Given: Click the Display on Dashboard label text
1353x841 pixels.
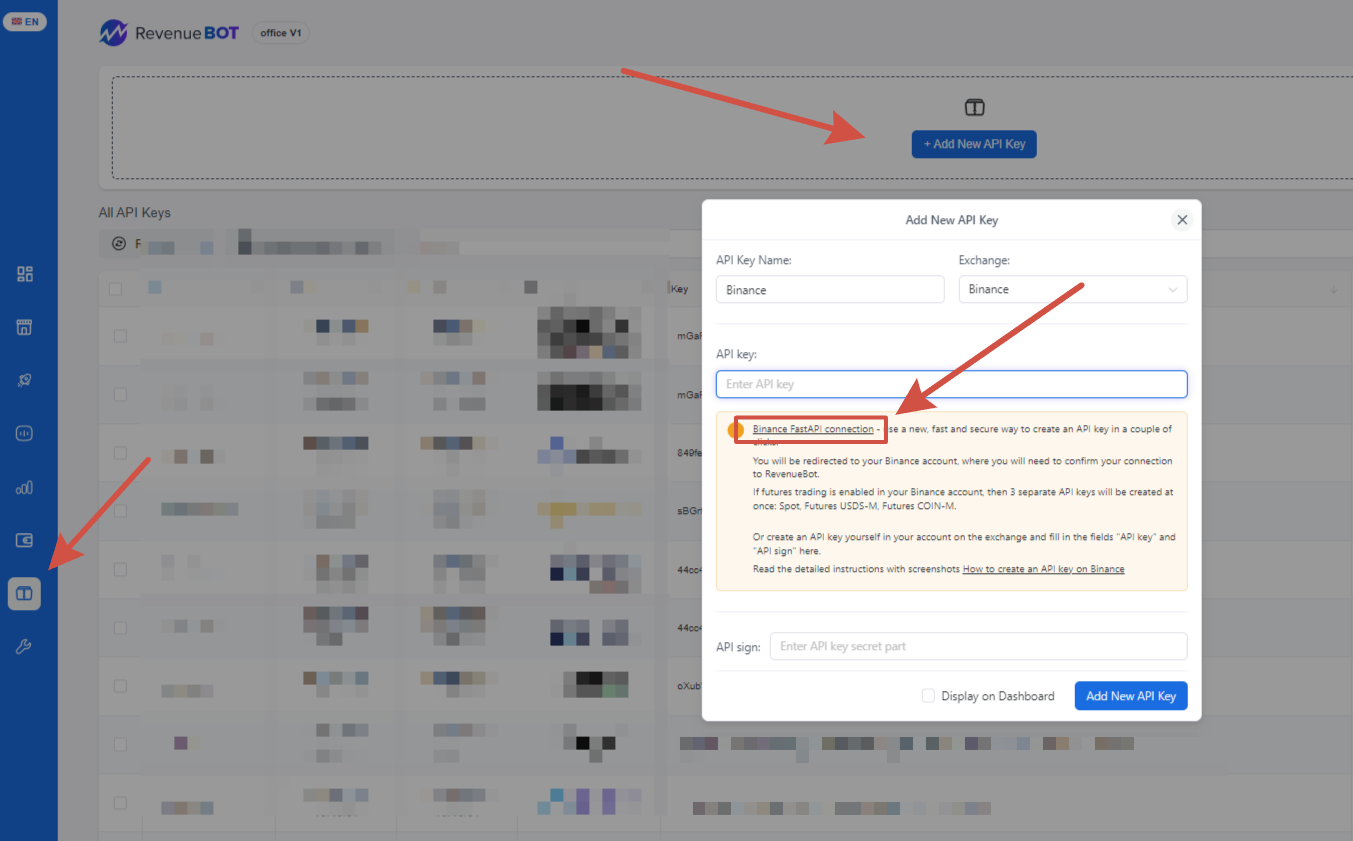Looking at the screenshot, I should [x=998, y=696].
